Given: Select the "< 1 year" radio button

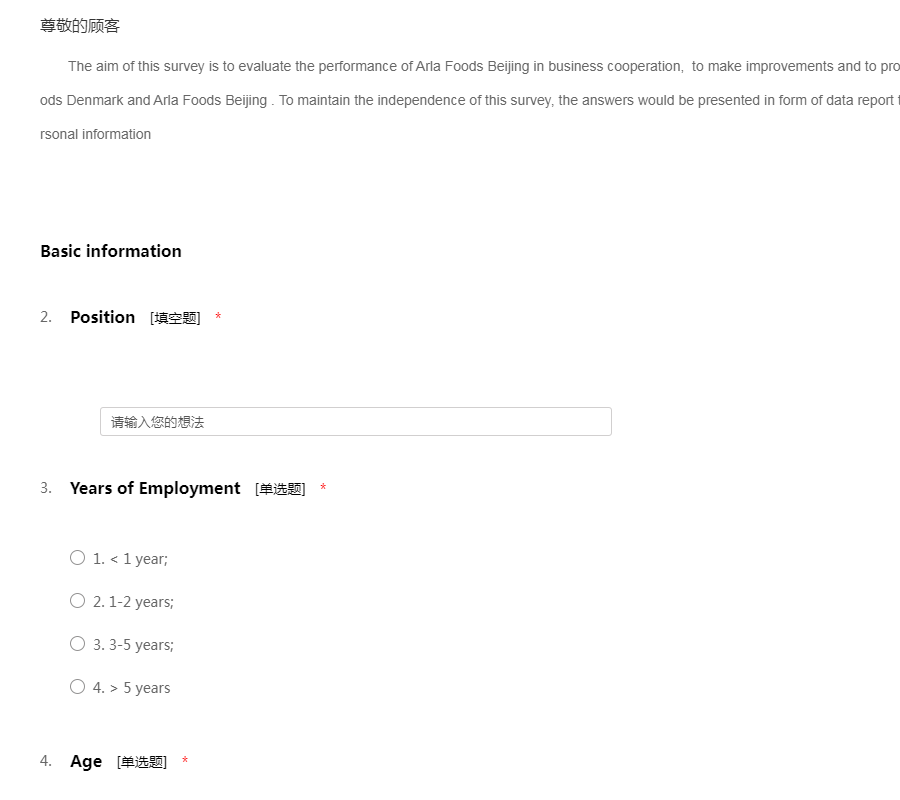Looking at the screenshot, I should 78,558.
